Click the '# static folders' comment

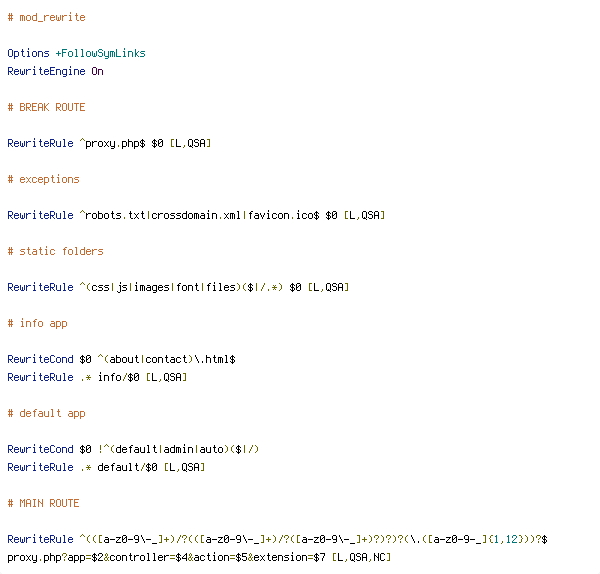tap(55, 251)
